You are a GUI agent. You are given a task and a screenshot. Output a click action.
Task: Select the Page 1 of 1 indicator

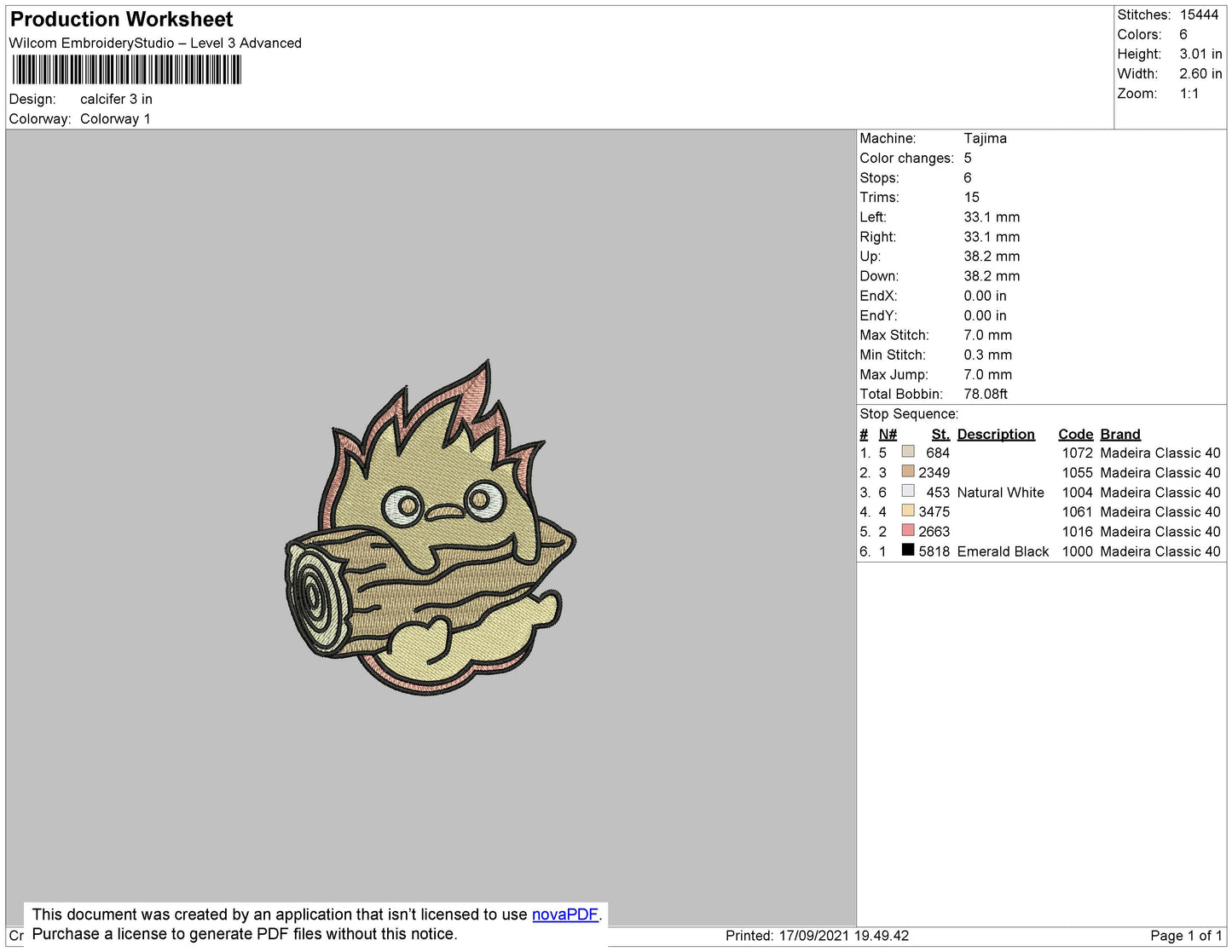coord(1185,936)
